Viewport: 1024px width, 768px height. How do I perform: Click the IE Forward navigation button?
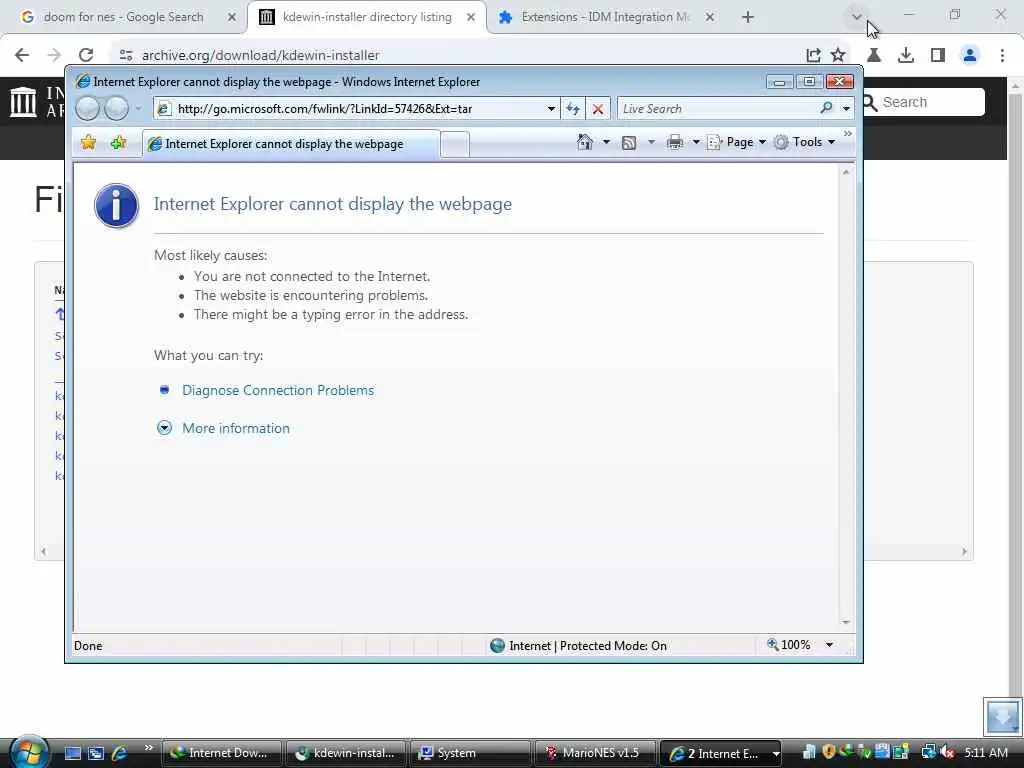click(x=116, y=108)
